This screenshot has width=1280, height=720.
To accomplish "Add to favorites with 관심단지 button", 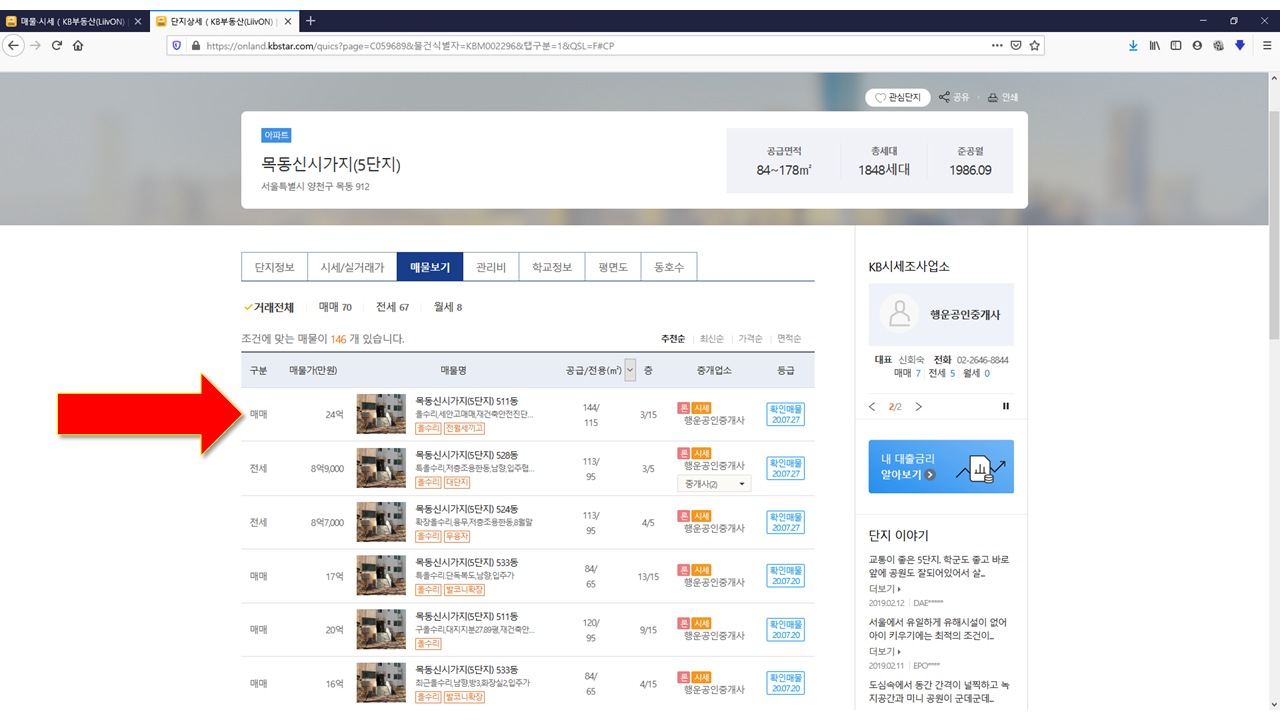I will click(898, 97).
